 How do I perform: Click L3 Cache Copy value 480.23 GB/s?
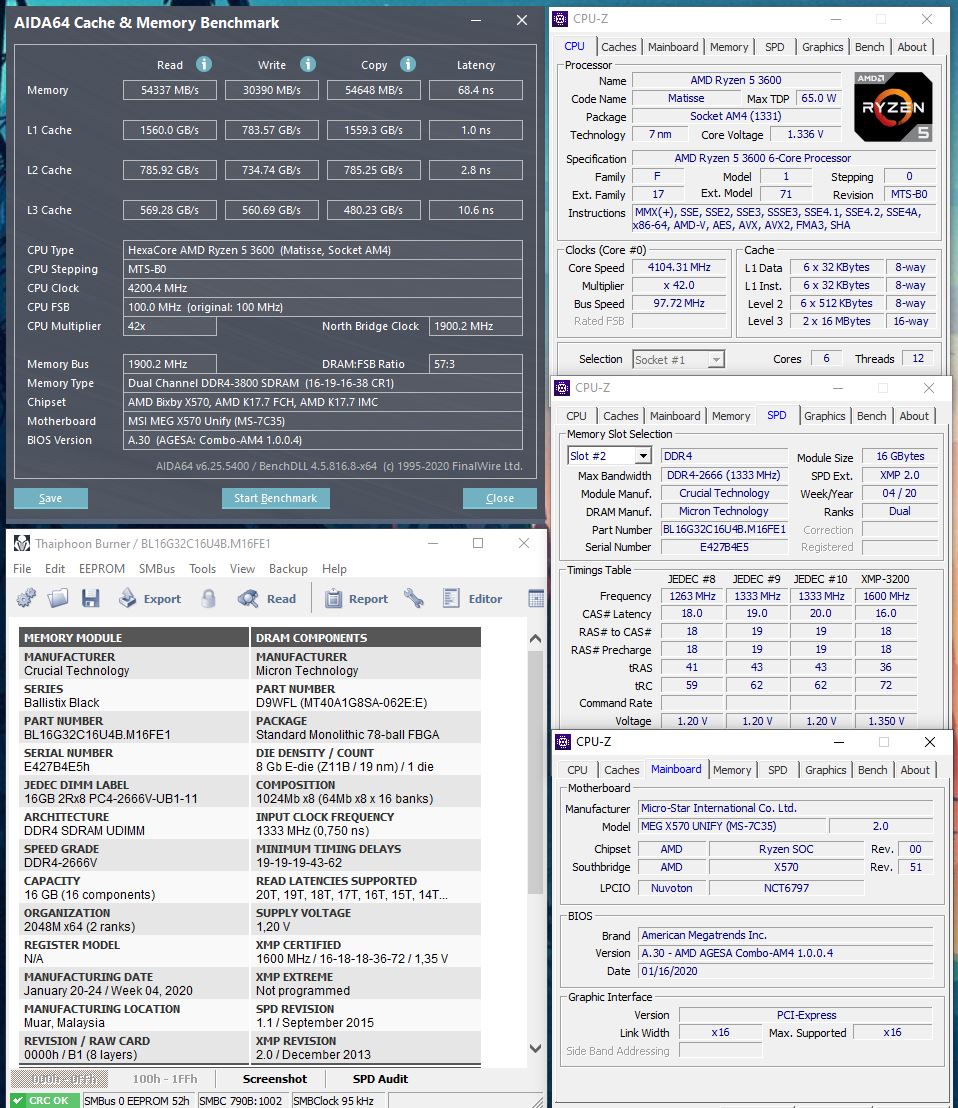point(374,210)
